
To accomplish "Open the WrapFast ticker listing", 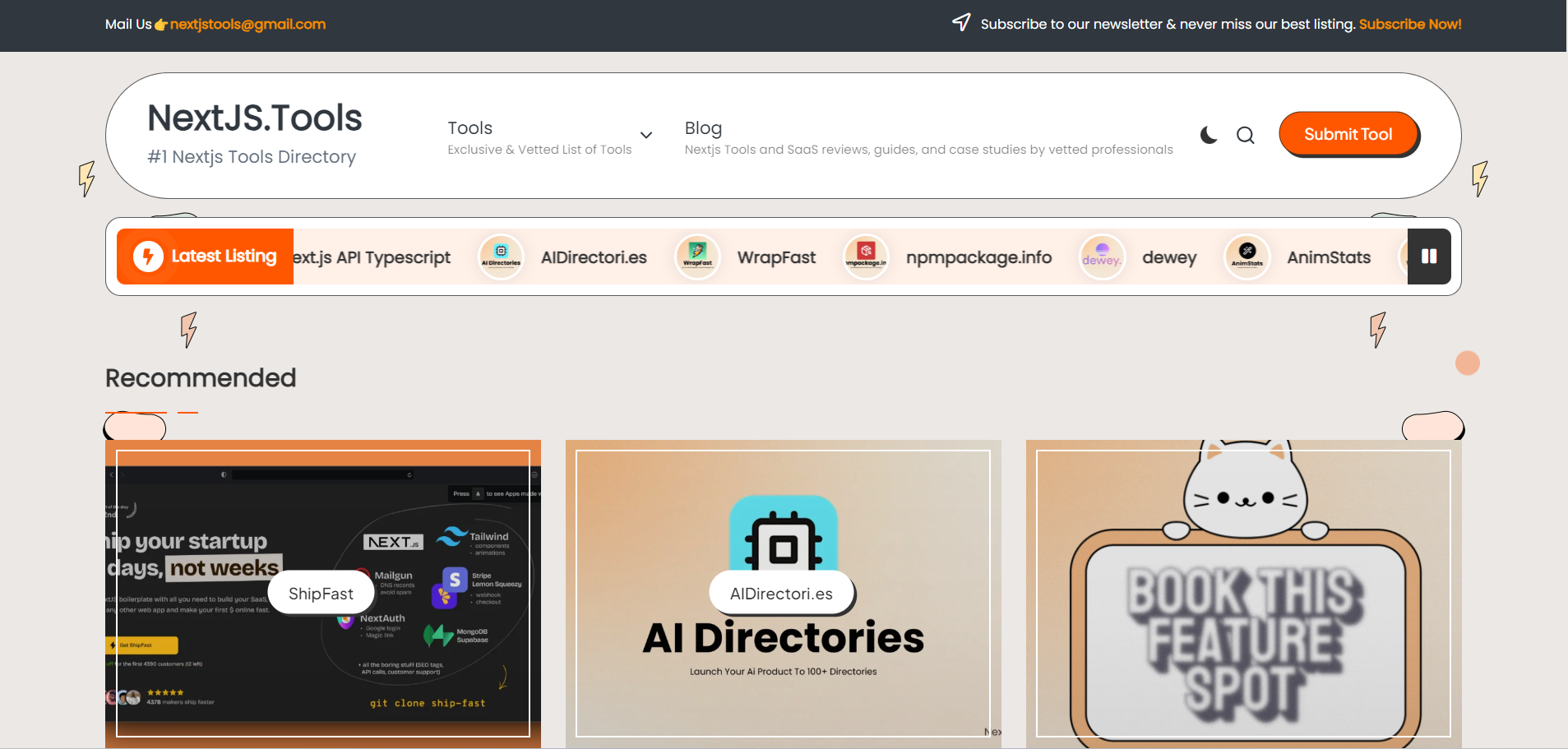I will point(776,257).
